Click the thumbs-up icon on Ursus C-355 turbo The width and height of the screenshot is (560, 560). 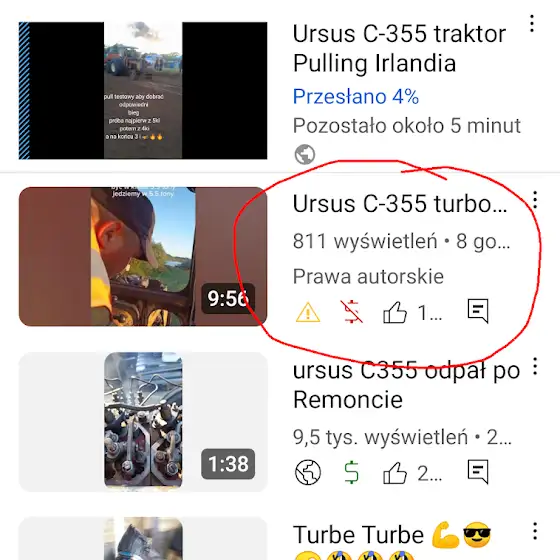click(x=395, y=312)
